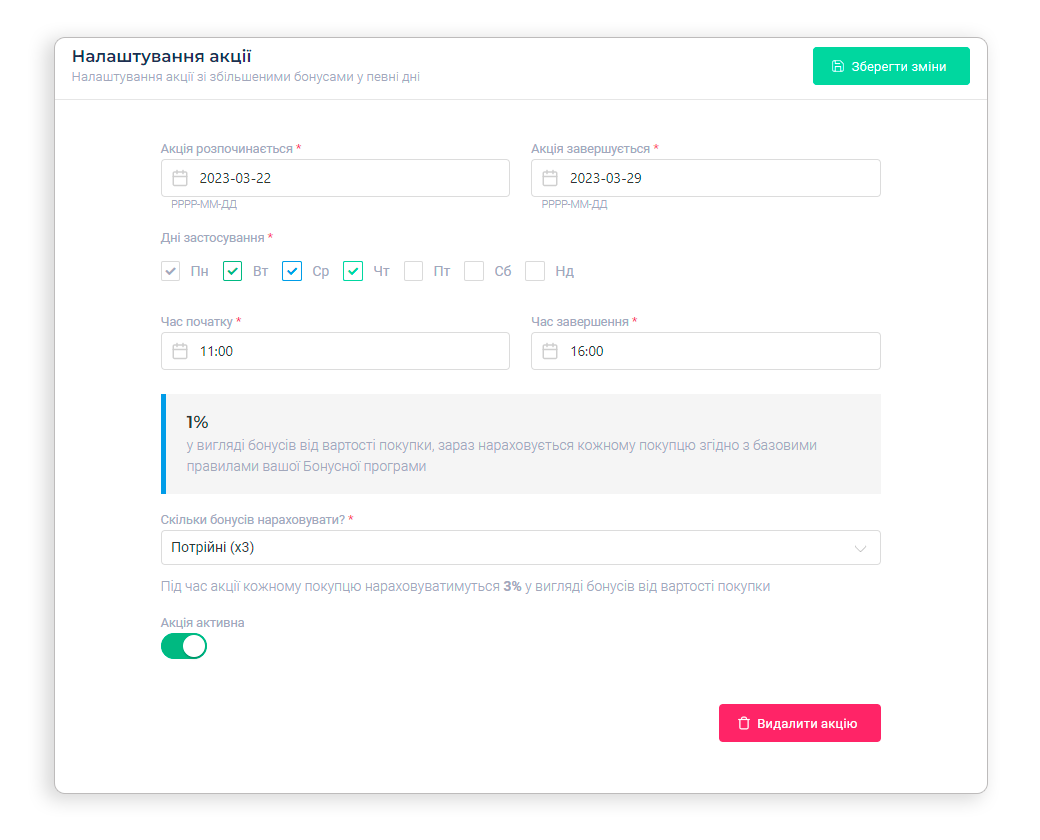The width and height of the screenshot is (1040, 840).
Task: Uncheck the Ср (Wednesday) checkbox
Action: [x=292, y=271]
